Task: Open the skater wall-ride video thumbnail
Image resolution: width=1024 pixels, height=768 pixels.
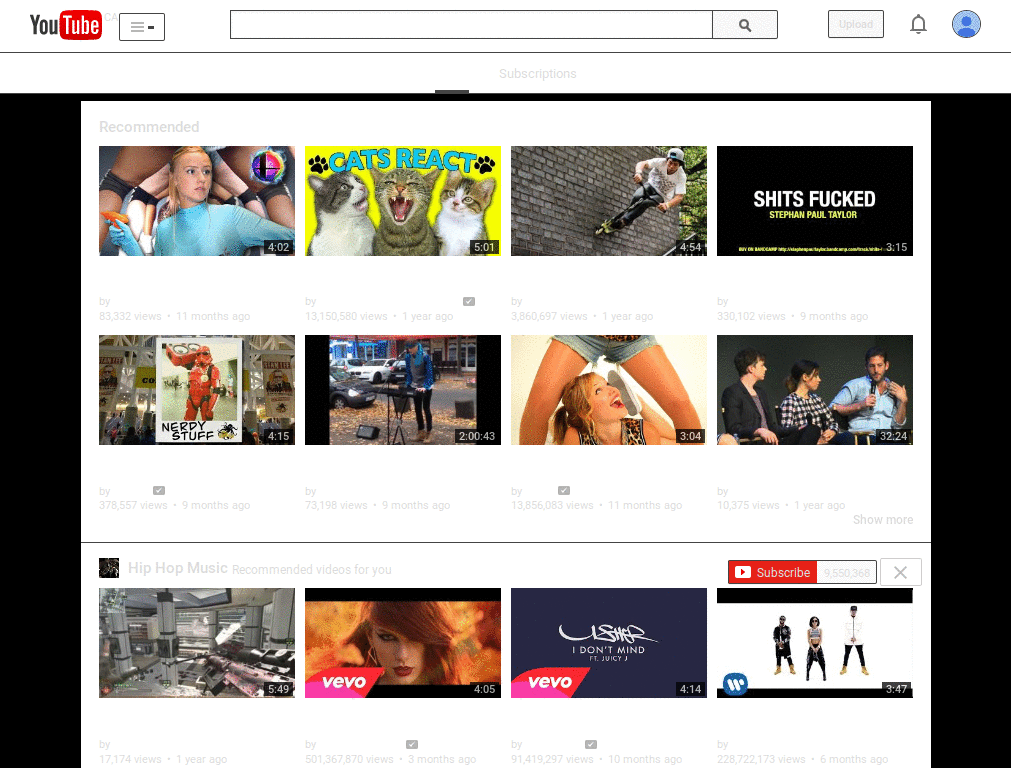Action: [609, 201]
